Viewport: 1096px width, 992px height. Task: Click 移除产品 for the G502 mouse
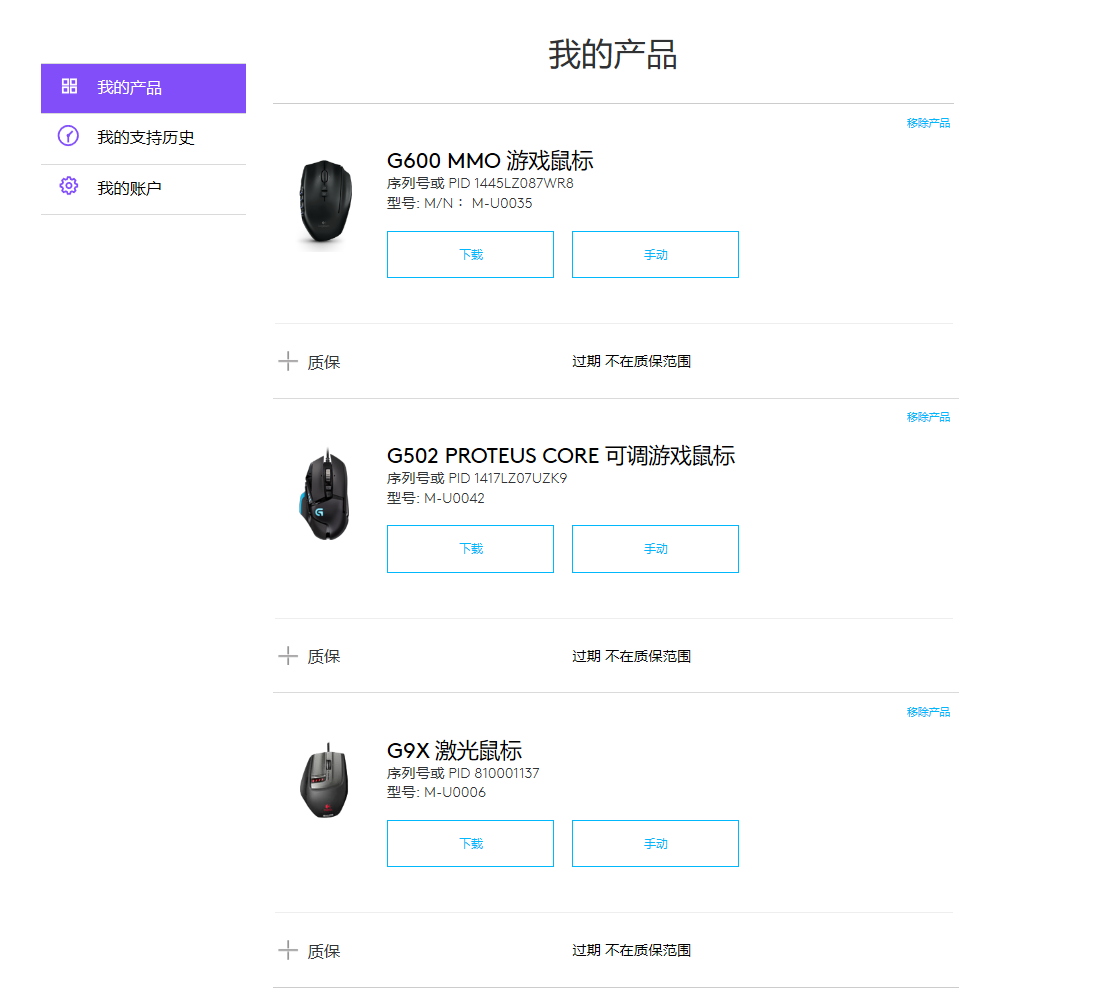point(926,417)
